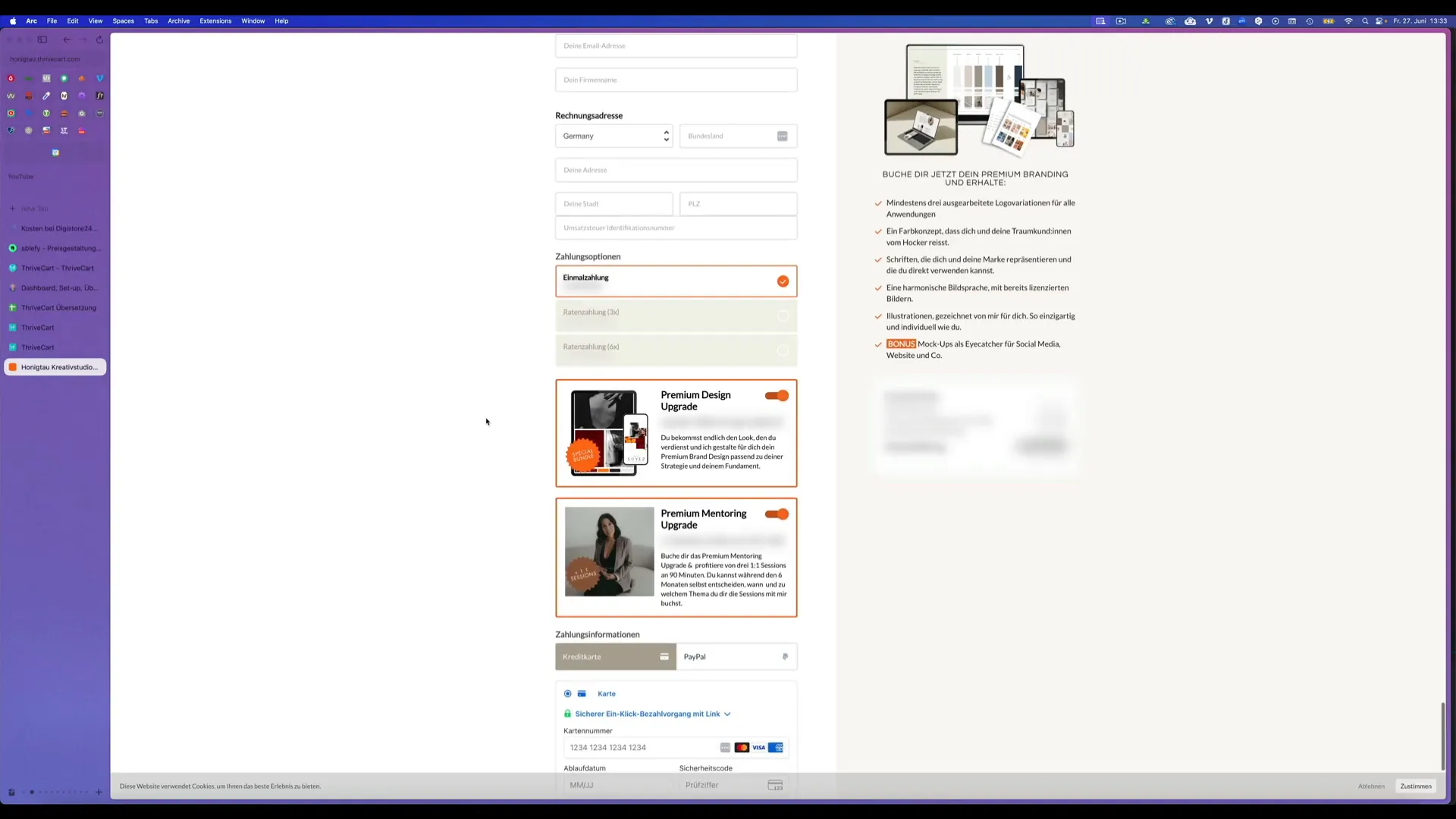Switch to the Kreditkarte payment tab
Viewport: 1456px width, 819px height.
[x=616, y=657]
